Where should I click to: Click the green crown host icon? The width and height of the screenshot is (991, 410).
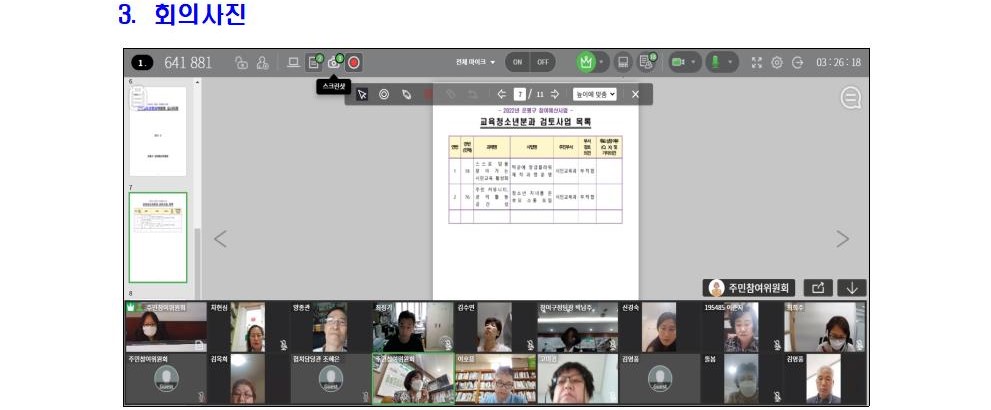tap(586, 63)
